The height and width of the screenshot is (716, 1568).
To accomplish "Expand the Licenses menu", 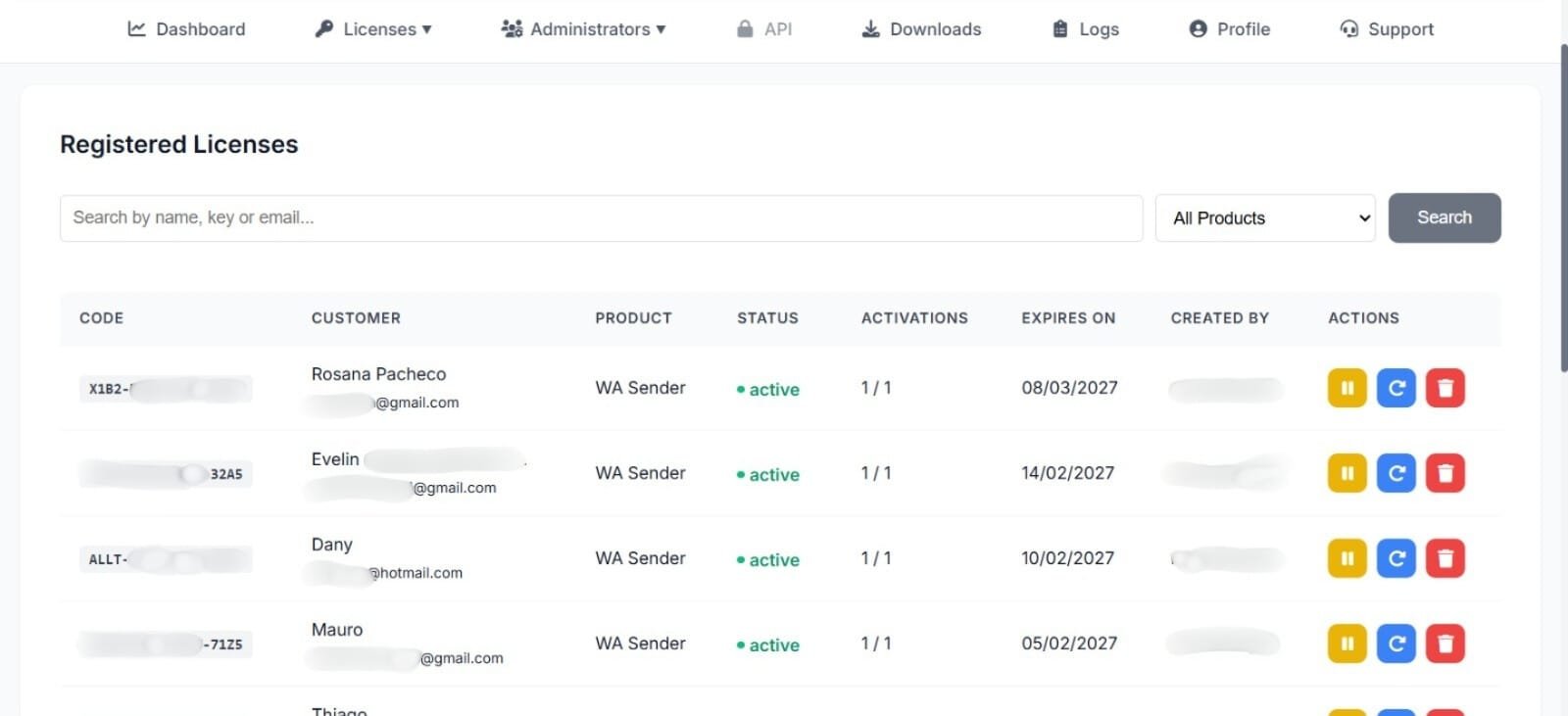I will [373, 29].
